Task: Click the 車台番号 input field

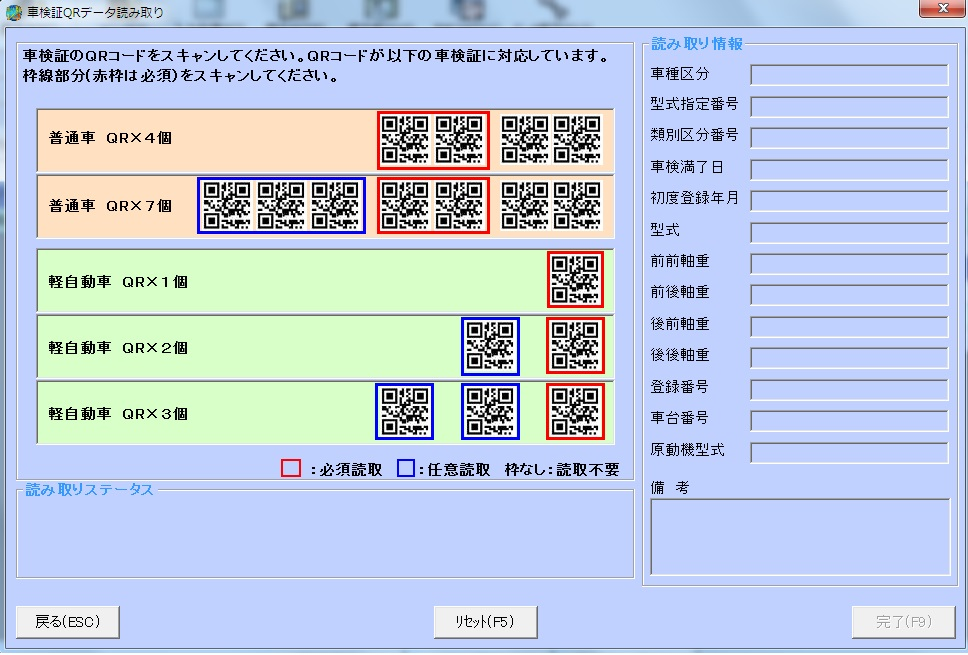Action: coord(849,420)
